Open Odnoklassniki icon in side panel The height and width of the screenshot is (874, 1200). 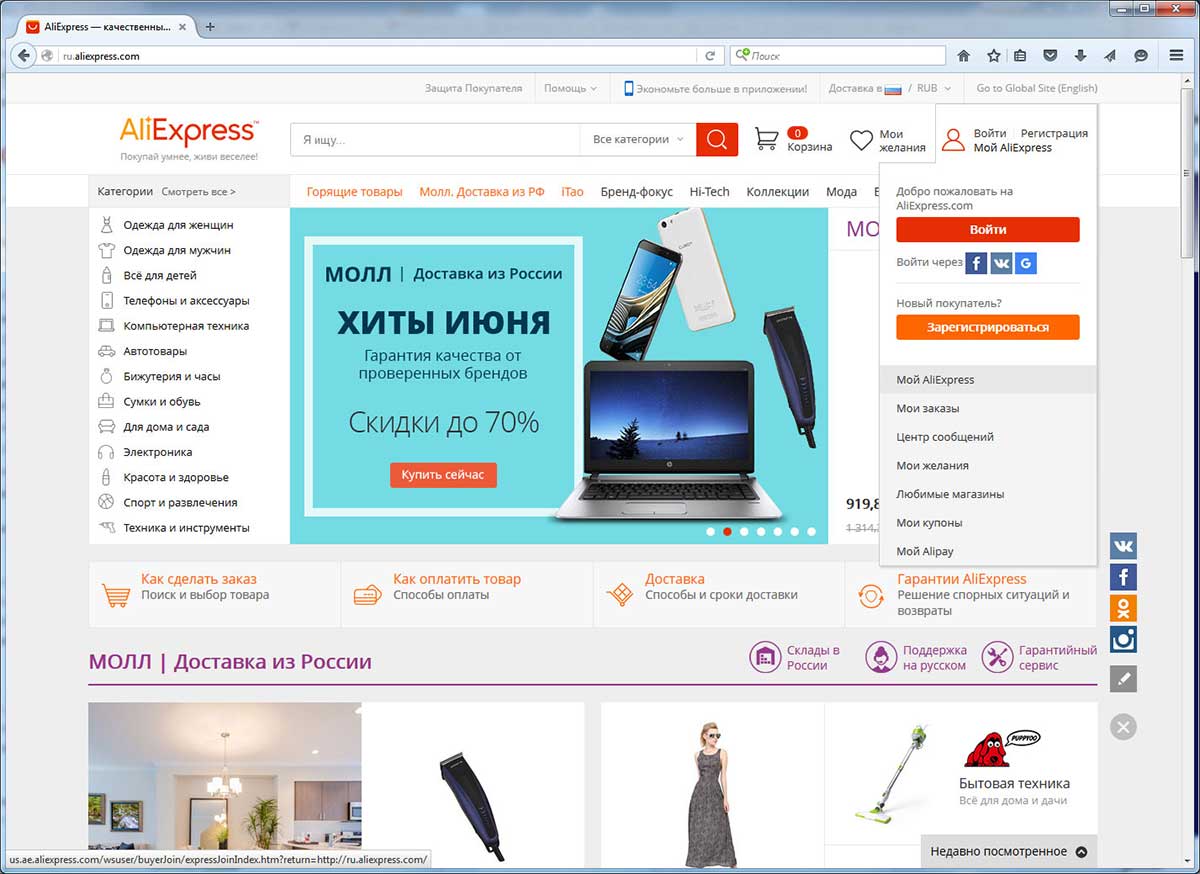coord(1123,608)
